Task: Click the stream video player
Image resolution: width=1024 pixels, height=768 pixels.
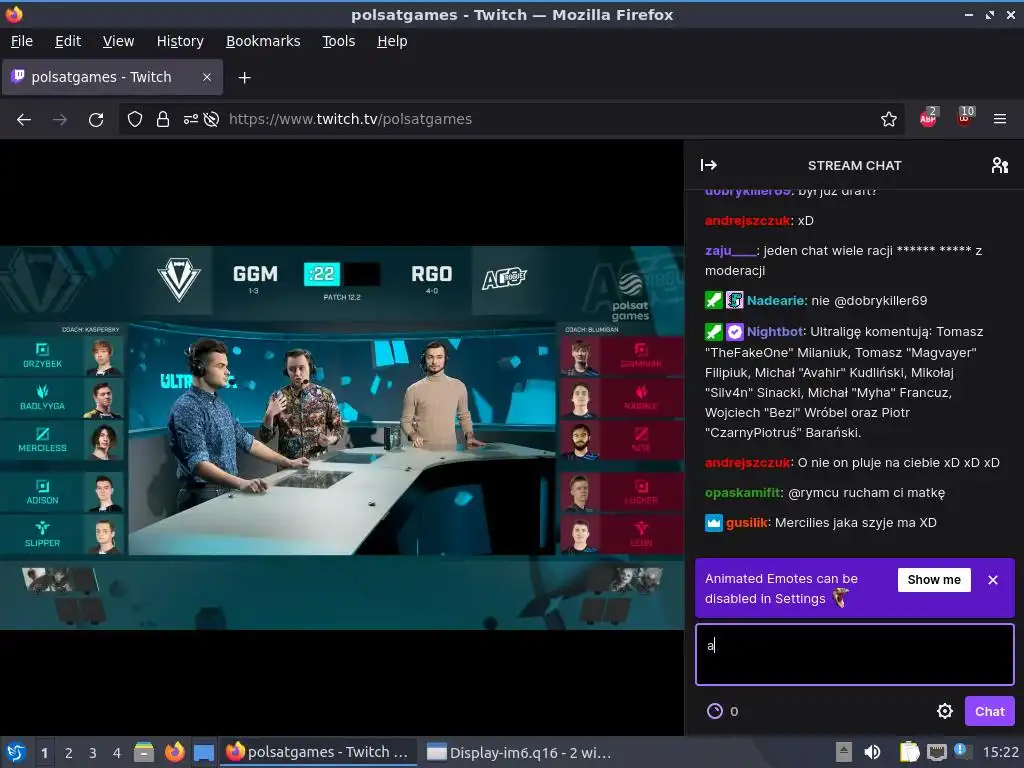Action: click(342, 438)
